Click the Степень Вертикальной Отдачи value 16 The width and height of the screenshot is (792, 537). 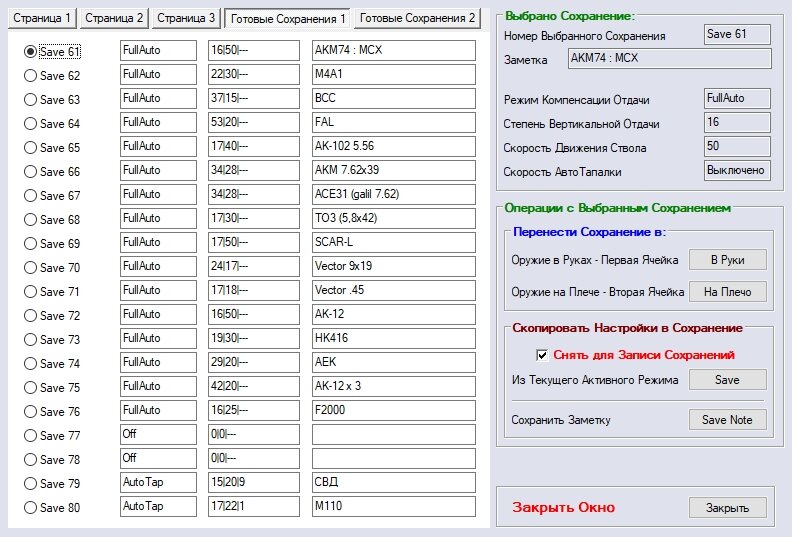click(737, 122)
